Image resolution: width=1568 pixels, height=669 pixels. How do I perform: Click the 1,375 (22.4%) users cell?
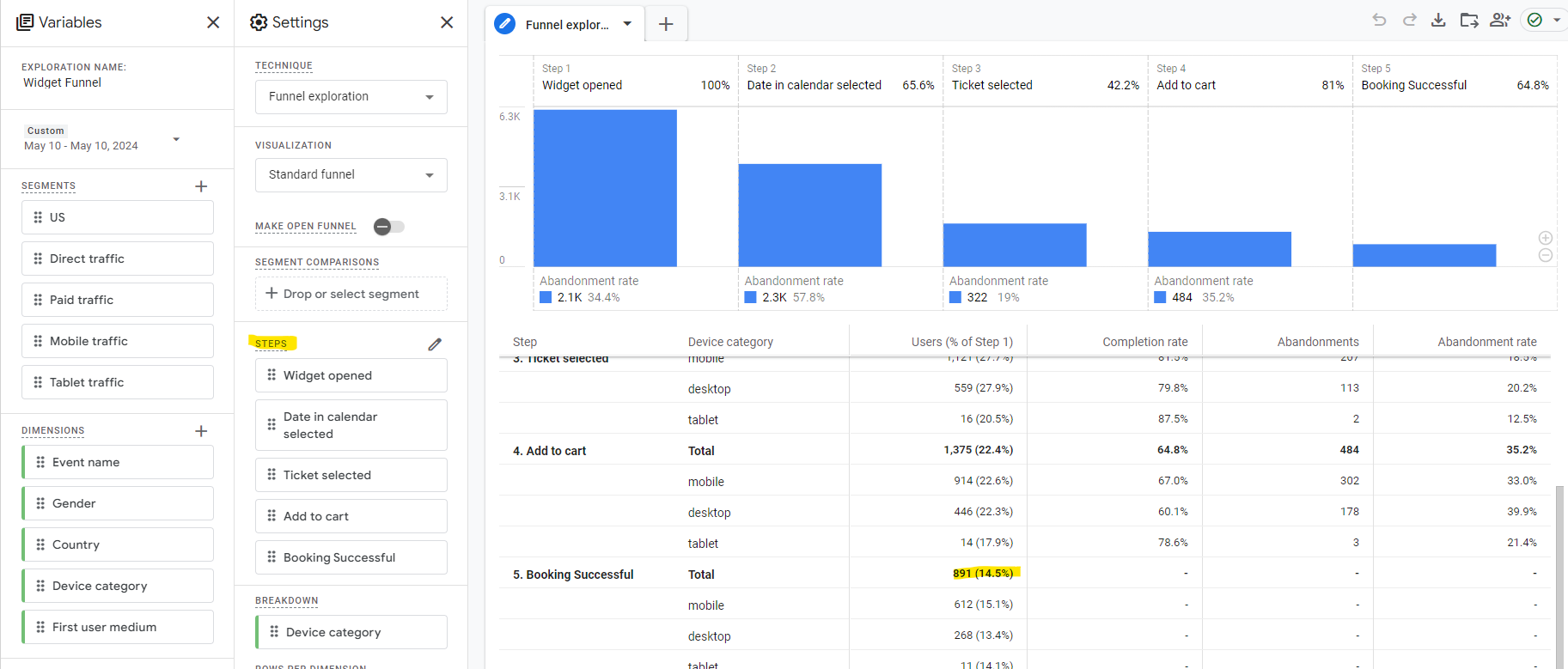point(978,450)
